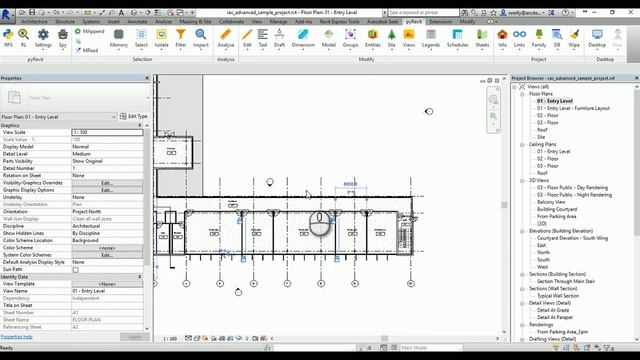Open the Site tree tool
Viewport: 640px width, 360px height.
point(391,38)
